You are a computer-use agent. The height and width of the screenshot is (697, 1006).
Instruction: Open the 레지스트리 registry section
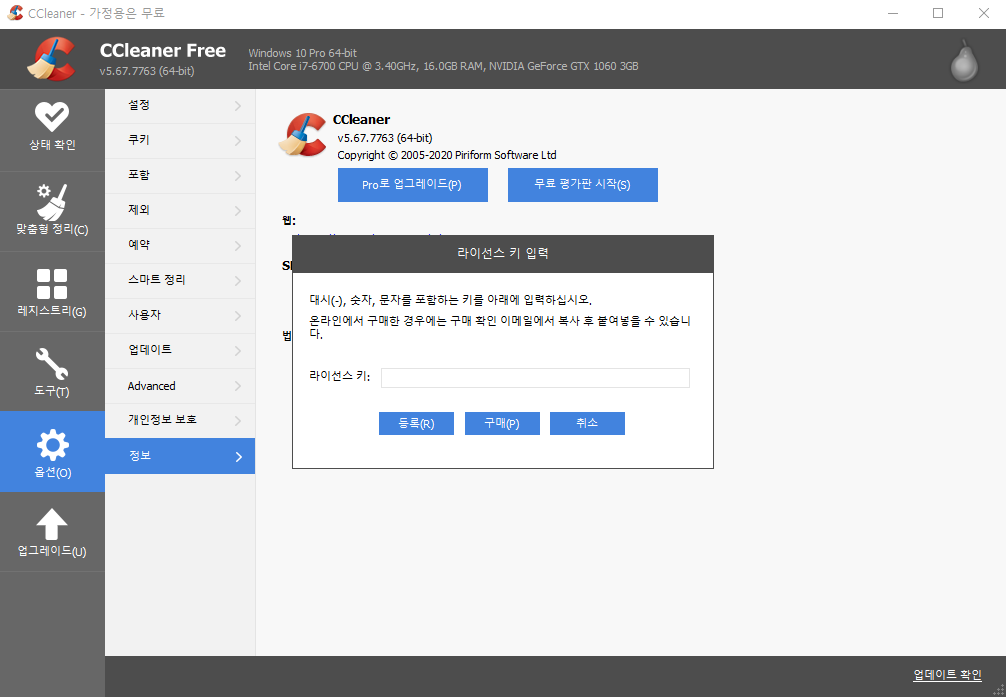tap(52, 292)
